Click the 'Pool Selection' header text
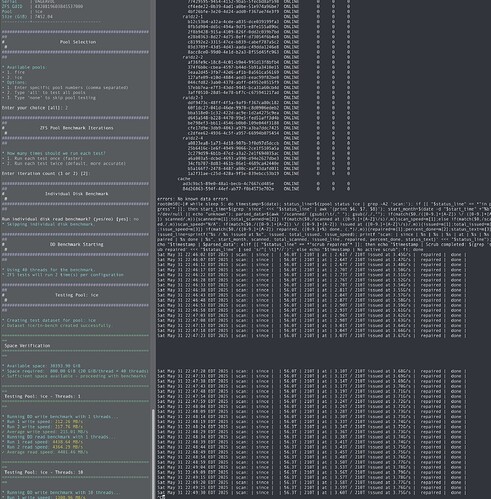This screenshot has width=491, height=499. [78, 42]
